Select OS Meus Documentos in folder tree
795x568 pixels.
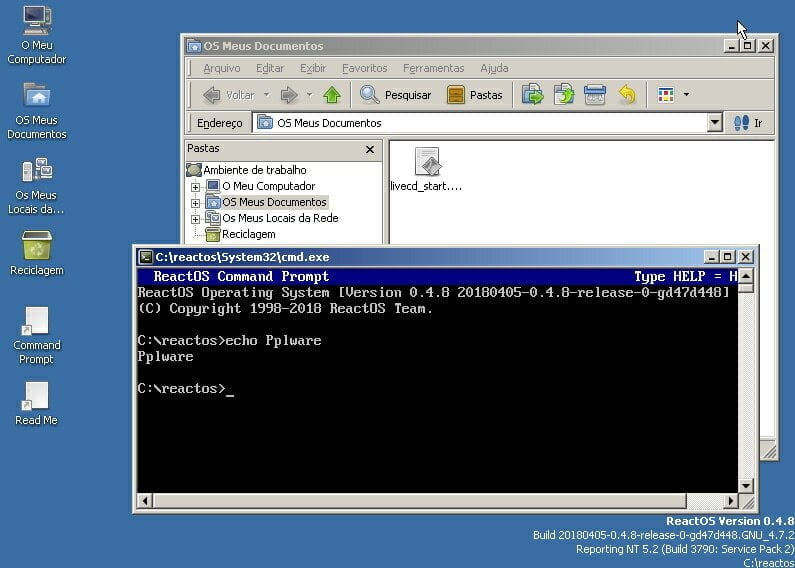(274, 202)
